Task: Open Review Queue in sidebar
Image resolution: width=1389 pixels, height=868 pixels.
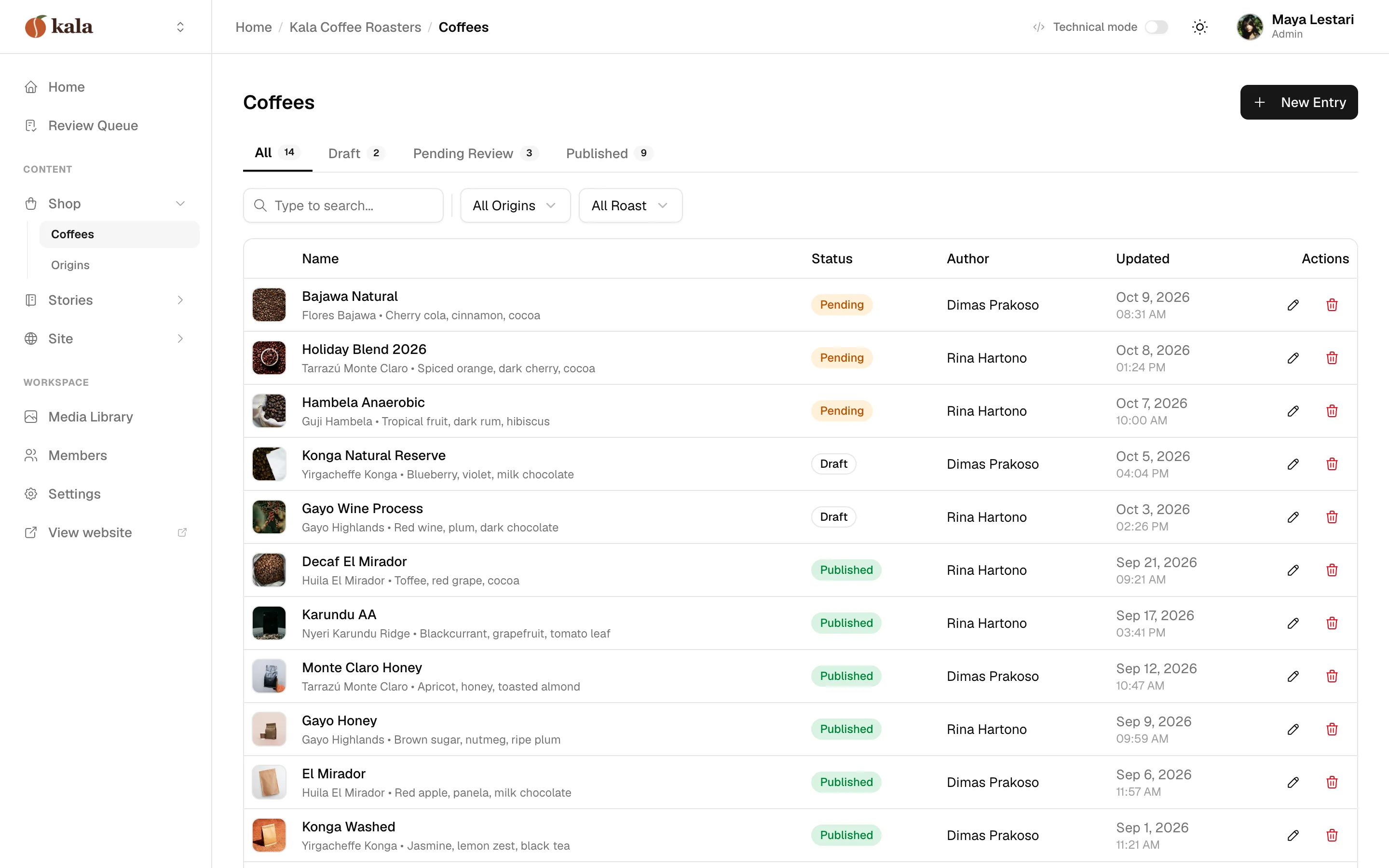Action: click(106, 126)
